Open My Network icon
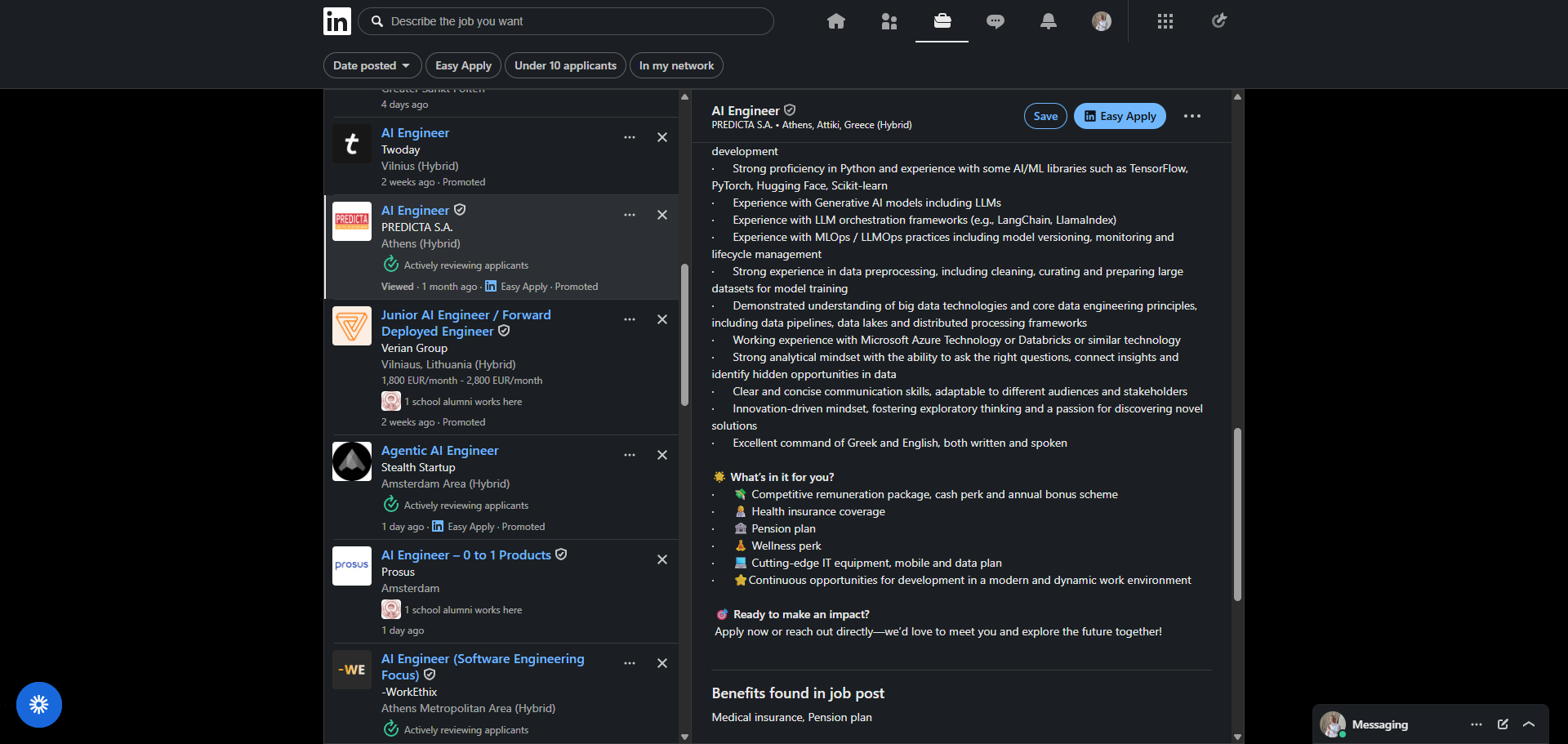Screen dimensions: 1568x744 coord(889,21)
